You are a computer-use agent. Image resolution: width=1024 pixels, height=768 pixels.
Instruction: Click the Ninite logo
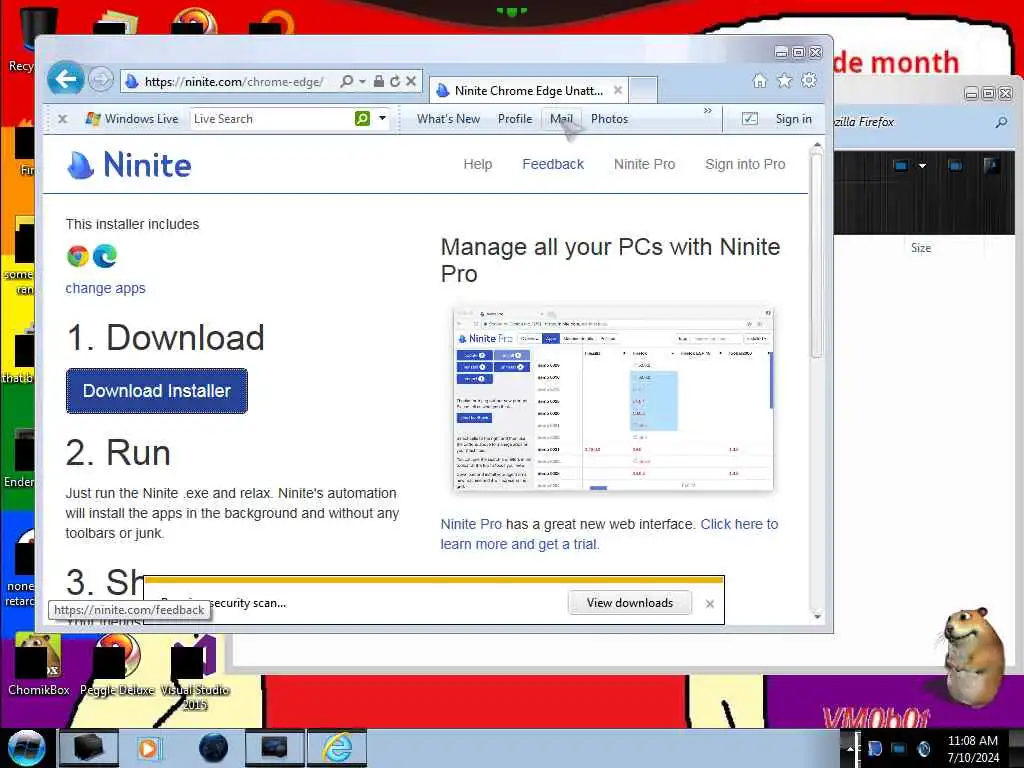[129, 165]
